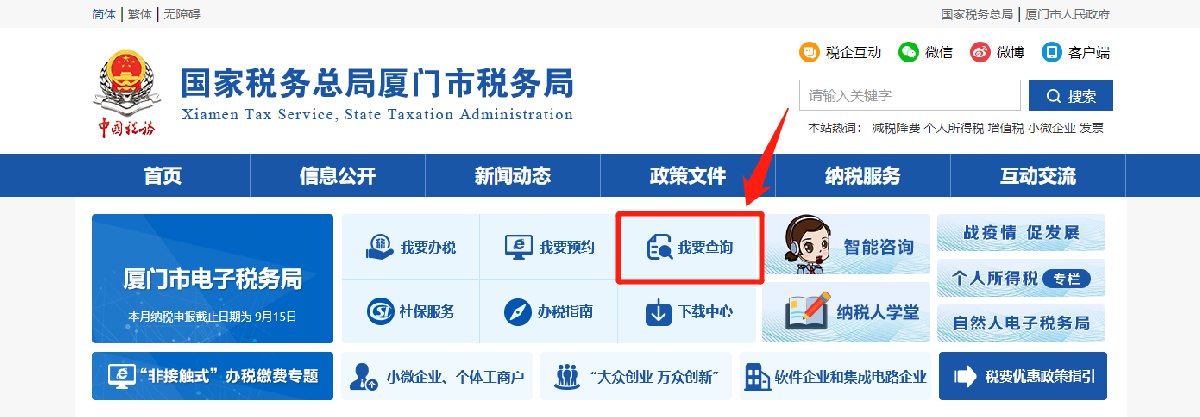Click the 办税指南 compass icon tile

click(x=548, y=311)
